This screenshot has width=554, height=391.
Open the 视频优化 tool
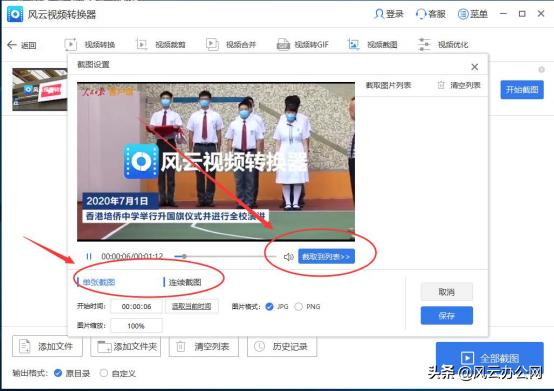coord(443,45)
